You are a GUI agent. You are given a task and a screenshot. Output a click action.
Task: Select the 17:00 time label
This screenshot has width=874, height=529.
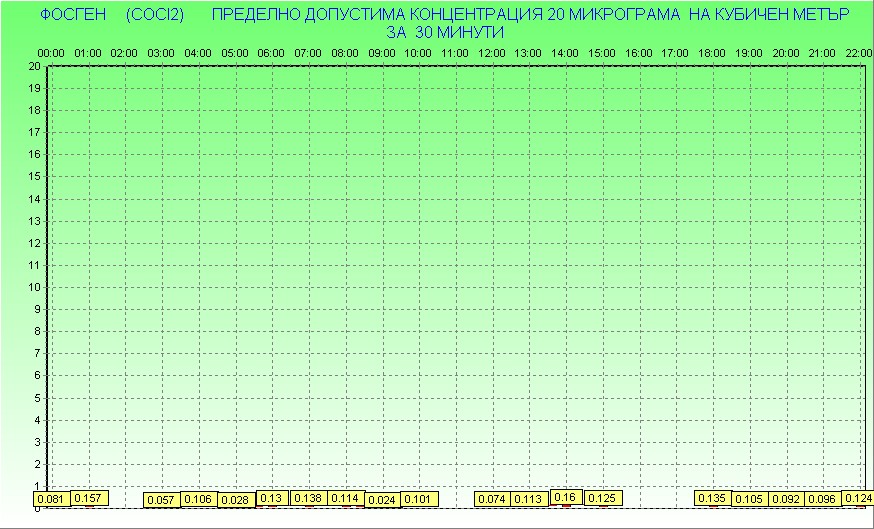[x=675, y=54]
